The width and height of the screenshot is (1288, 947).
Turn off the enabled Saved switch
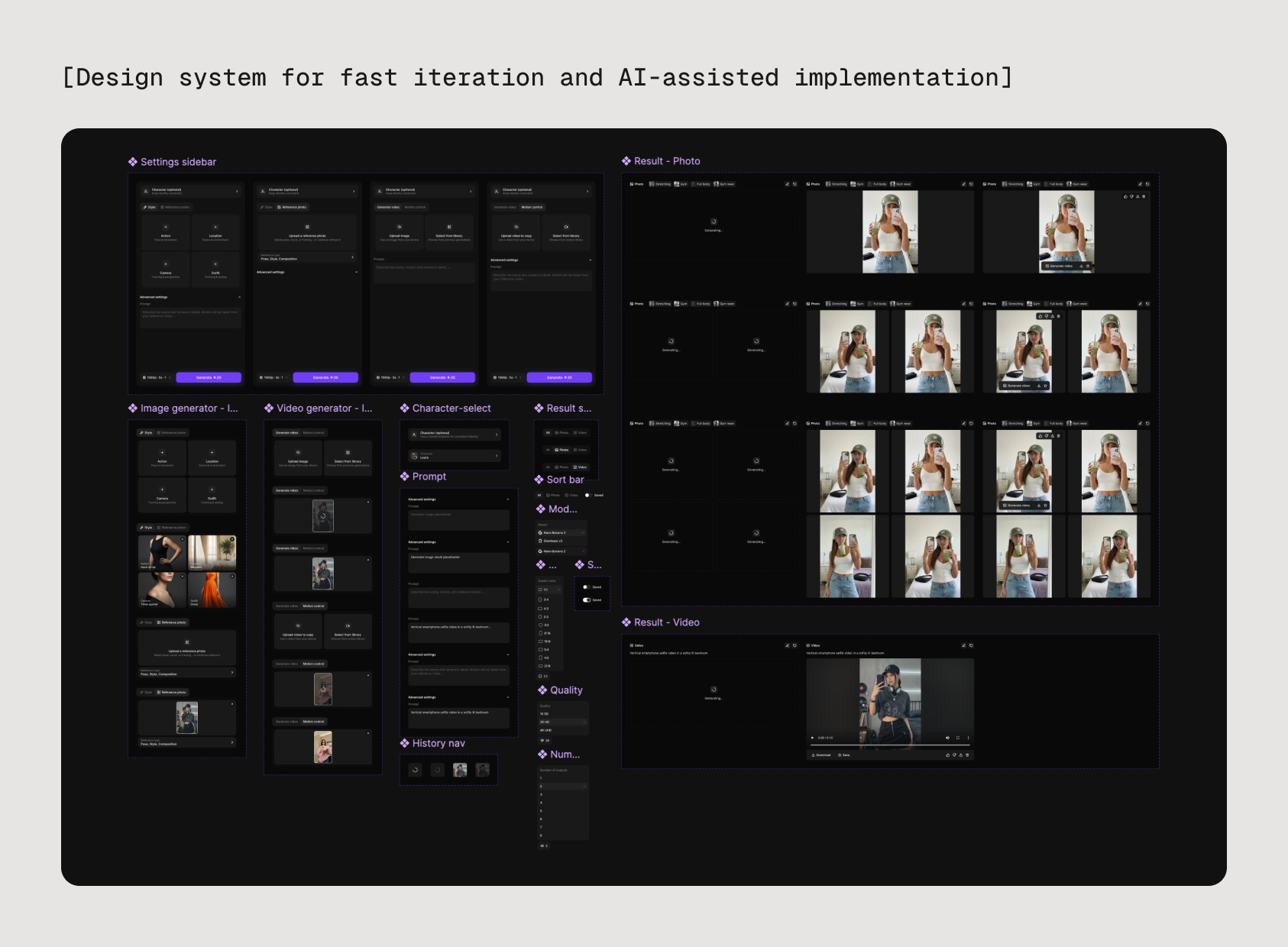click(x=586, y=600)
